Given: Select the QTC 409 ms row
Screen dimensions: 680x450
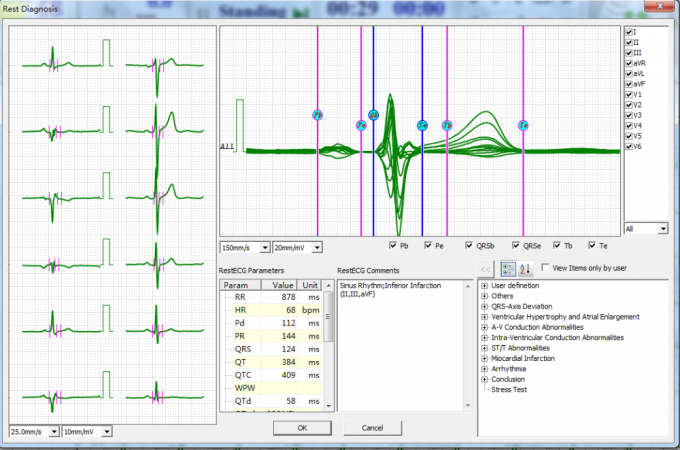Looking at the screenshot, I should point(271,375).
